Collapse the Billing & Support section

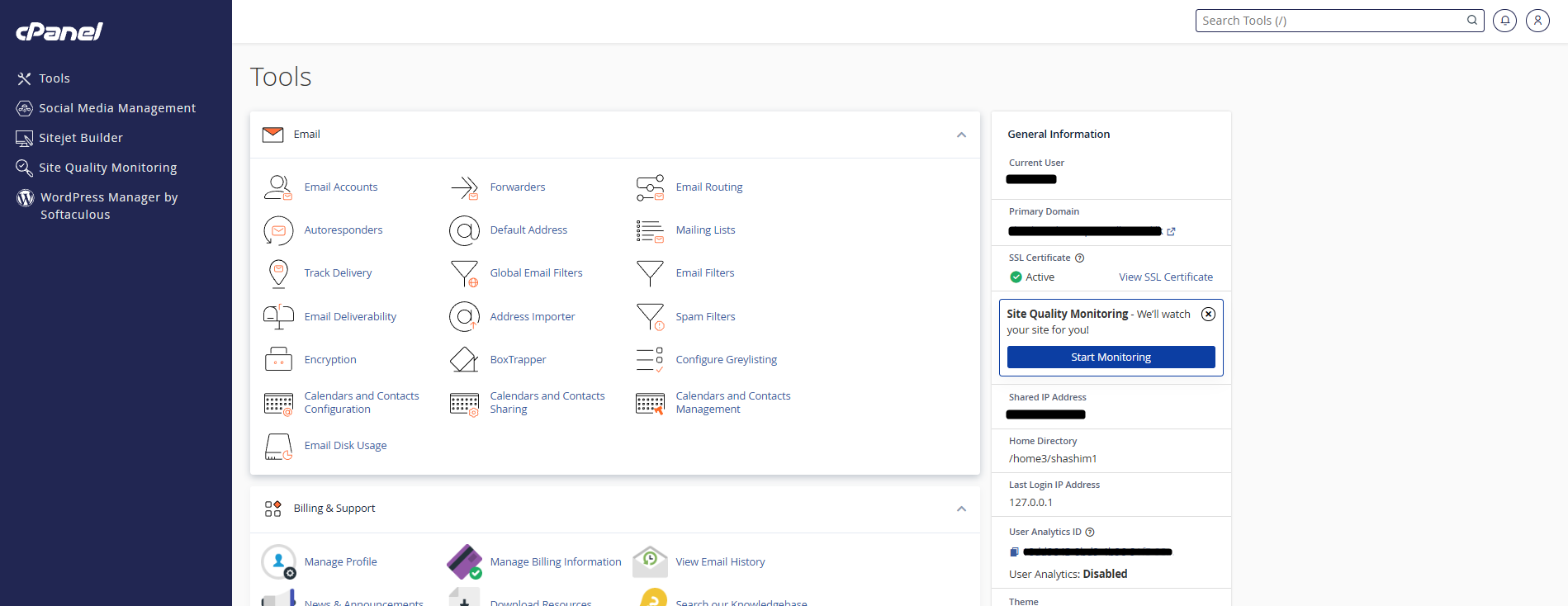(961, 509)
